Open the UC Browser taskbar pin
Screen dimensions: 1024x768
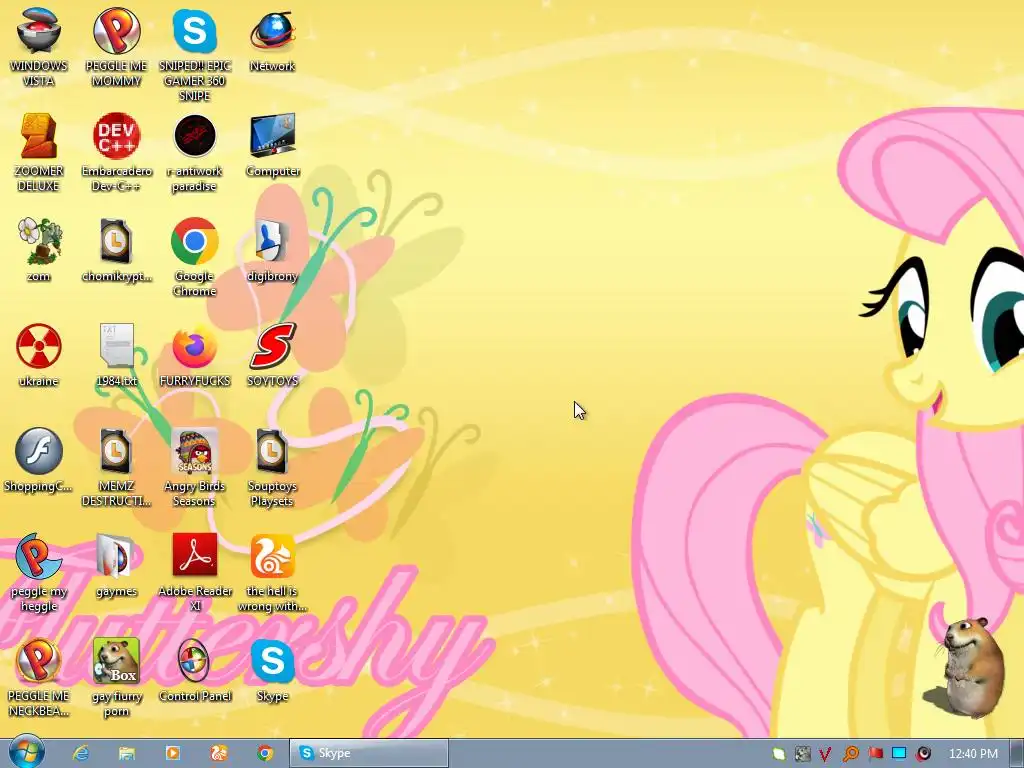(219, 753)
